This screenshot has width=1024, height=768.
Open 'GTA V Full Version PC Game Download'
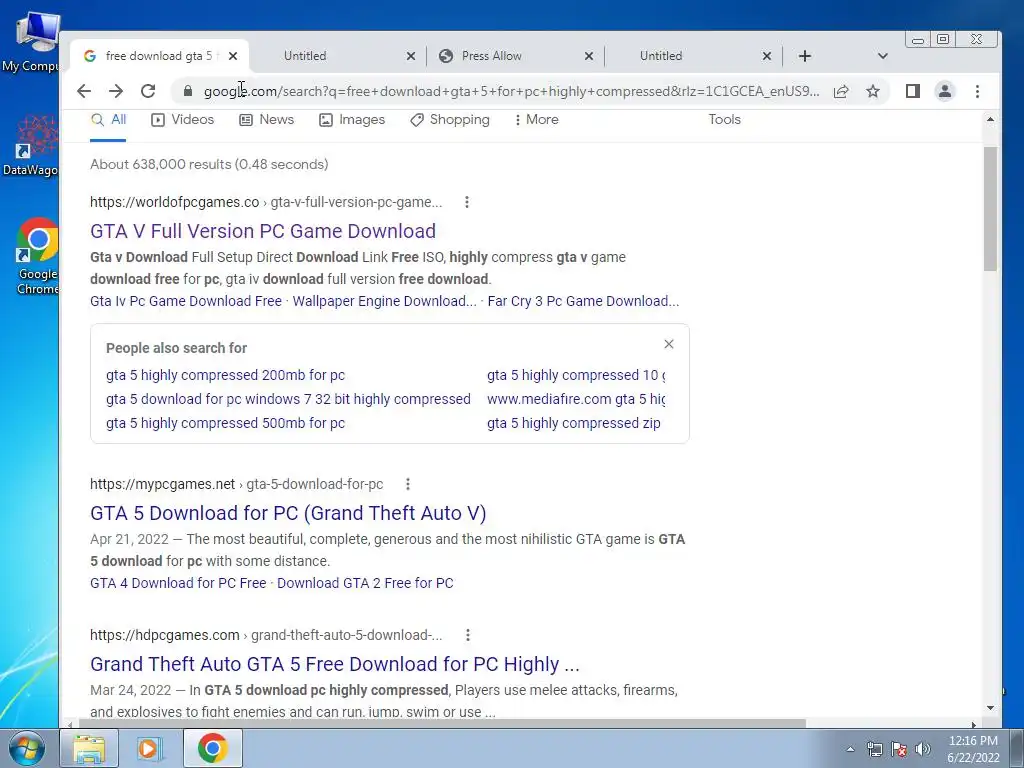[x=263, y=231]
